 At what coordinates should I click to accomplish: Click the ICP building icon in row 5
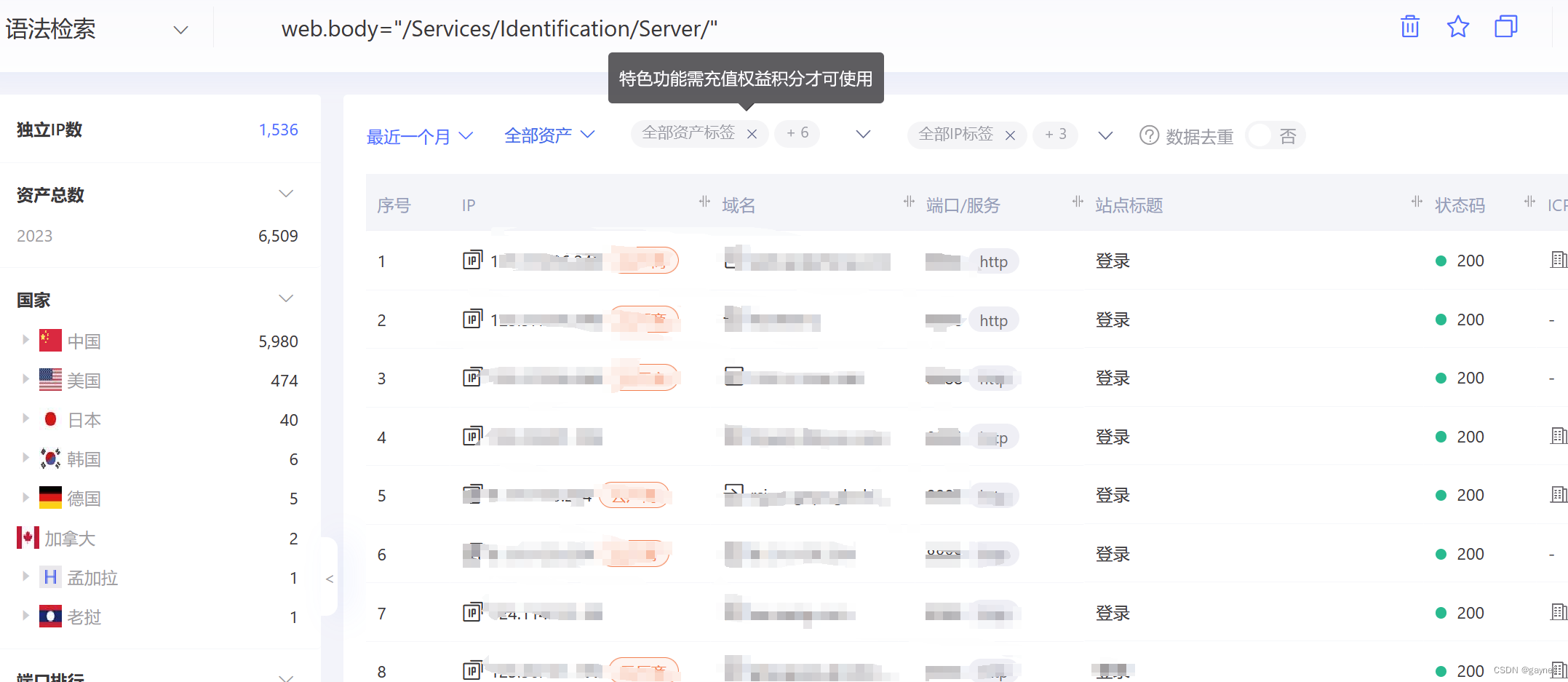[x=1558, y=494]
